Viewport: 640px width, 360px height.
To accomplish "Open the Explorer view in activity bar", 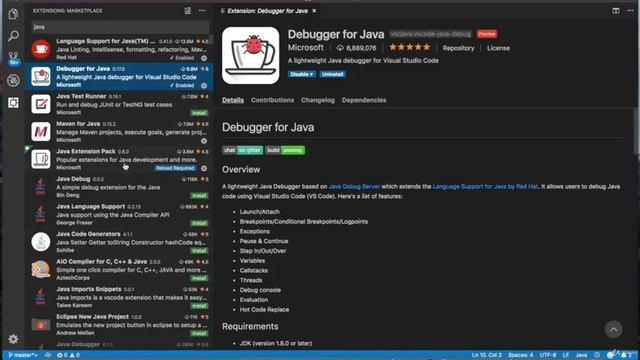I will coord(13,14).
